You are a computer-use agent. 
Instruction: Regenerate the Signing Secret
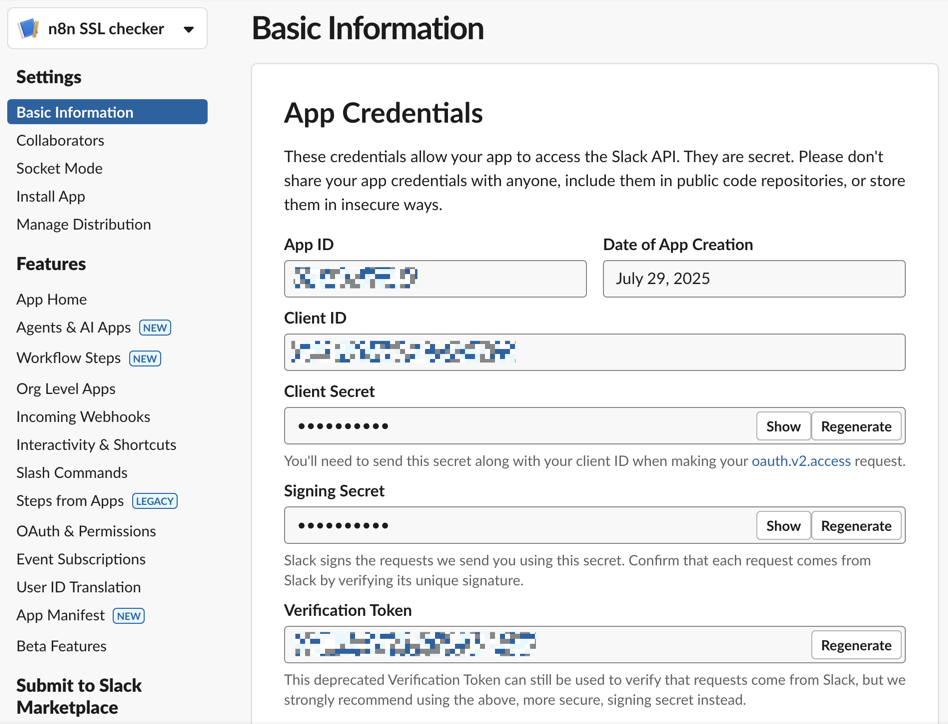coord(856,526)
